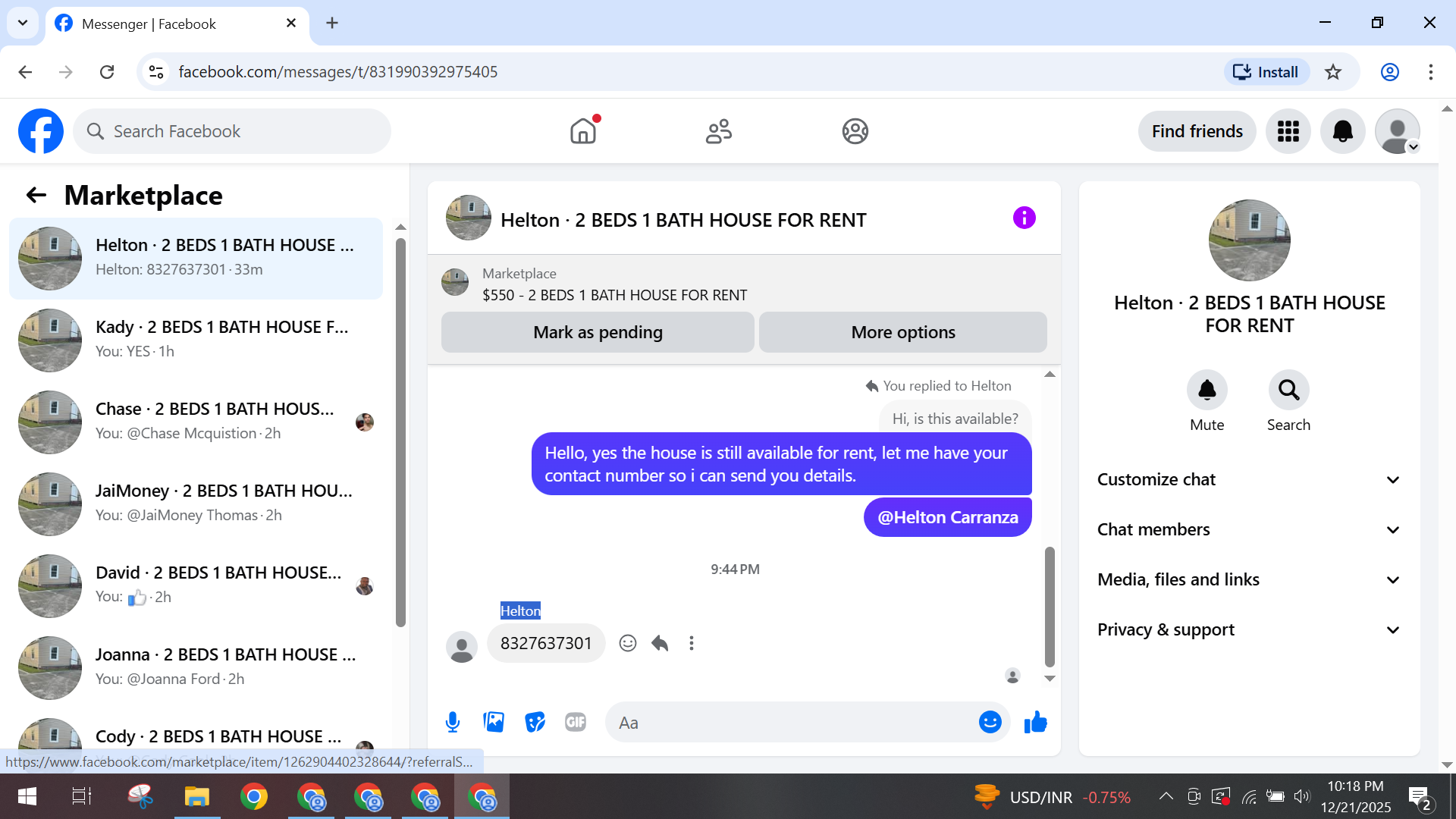
Task: Click More options button
Action: coord(902,332)
